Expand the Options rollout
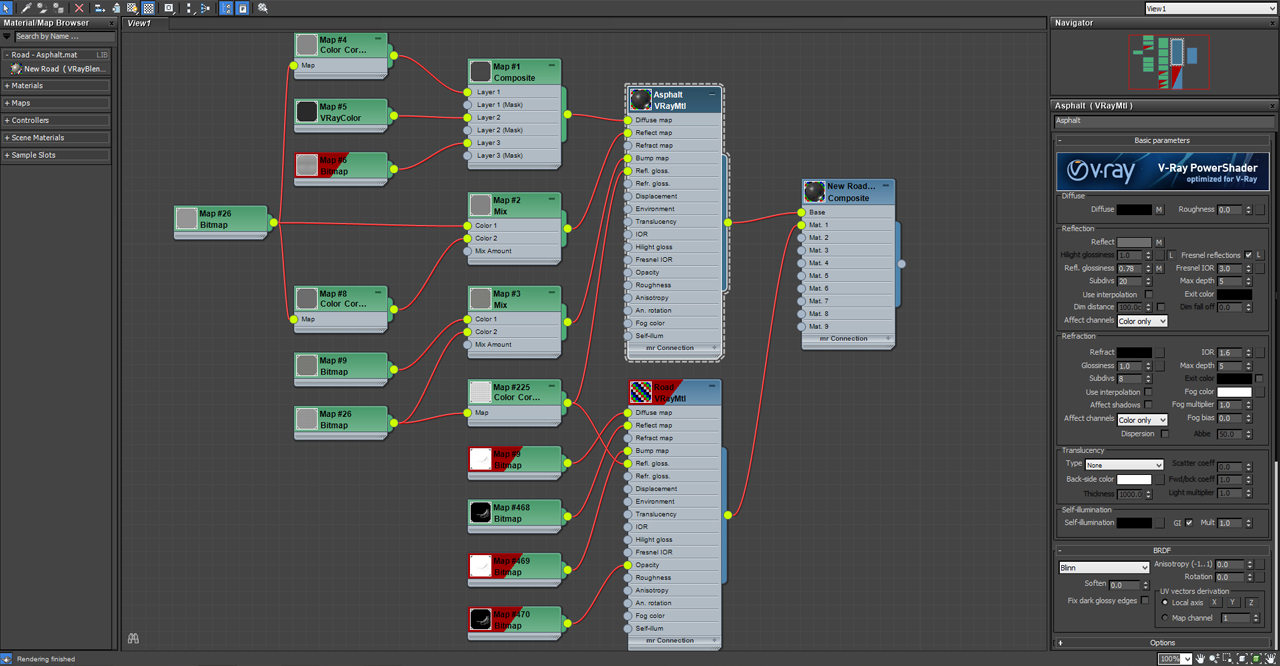Image resolution: width=1280 pixels, height=666 pixels. [x=1162, y=643]
